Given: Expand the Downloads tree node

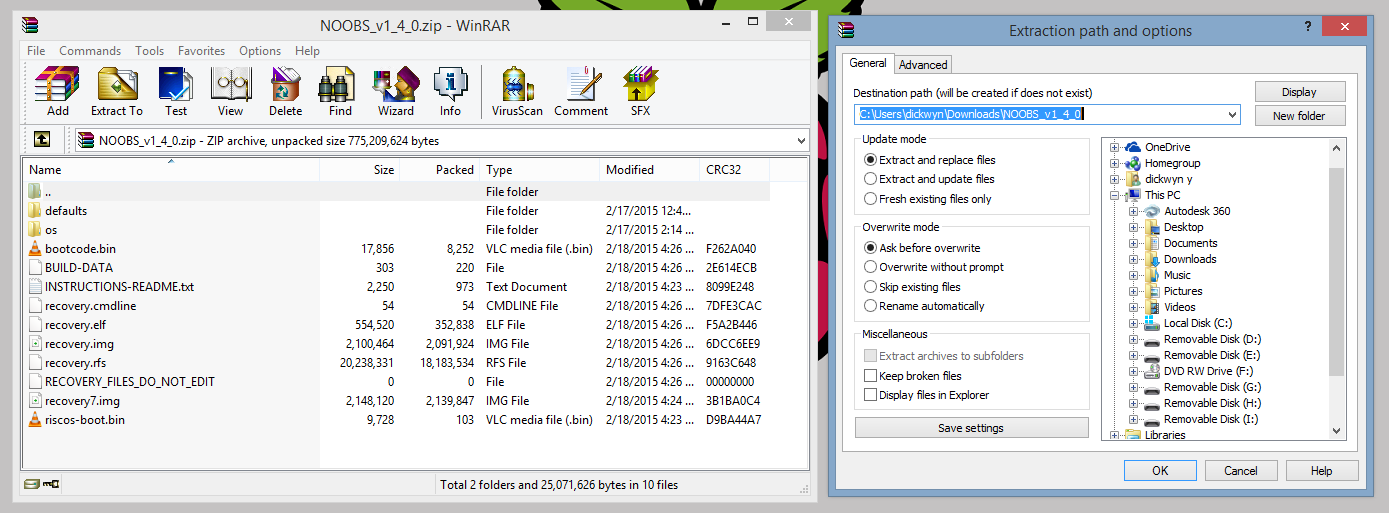Looking at the screenshot, I should pos(1133,259).
